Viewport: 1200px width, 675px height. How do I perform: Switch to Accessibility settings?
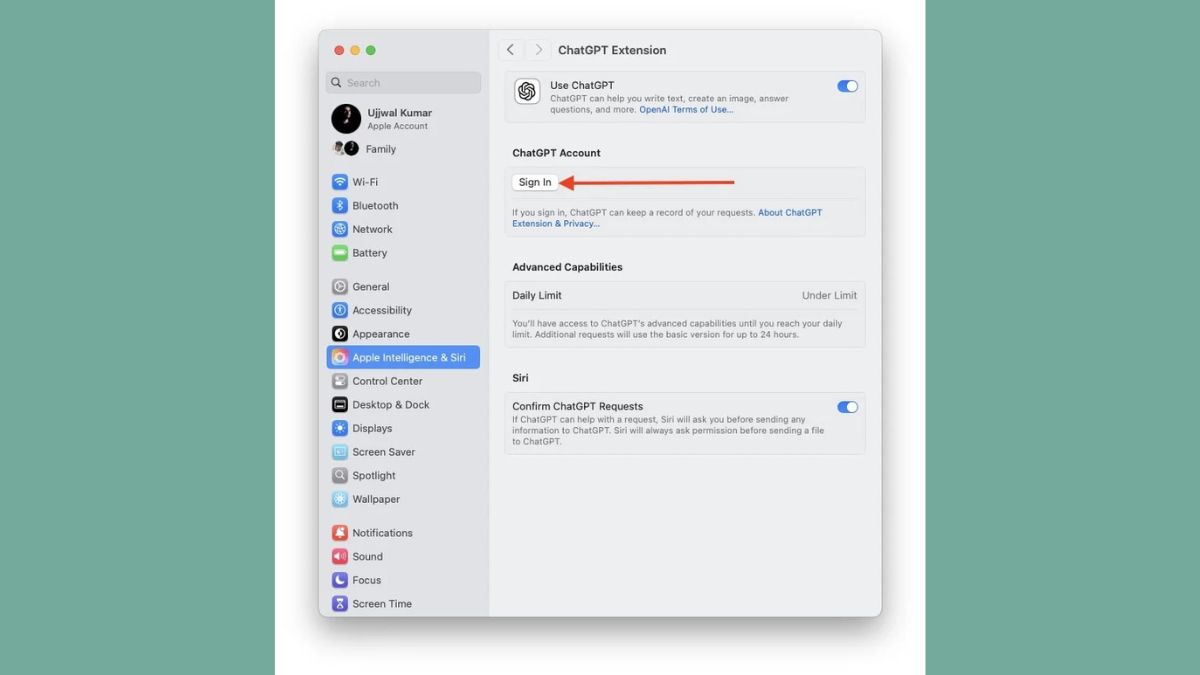click(x=403, y=310)
